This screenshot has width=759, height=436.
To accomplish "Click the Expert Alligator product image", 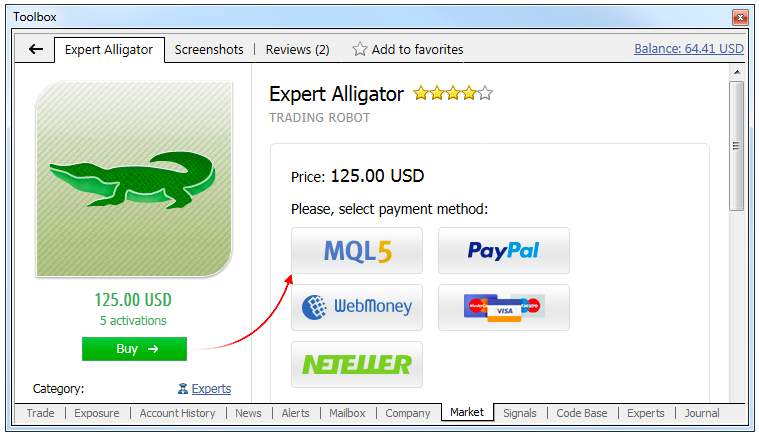I will [134, 179].
